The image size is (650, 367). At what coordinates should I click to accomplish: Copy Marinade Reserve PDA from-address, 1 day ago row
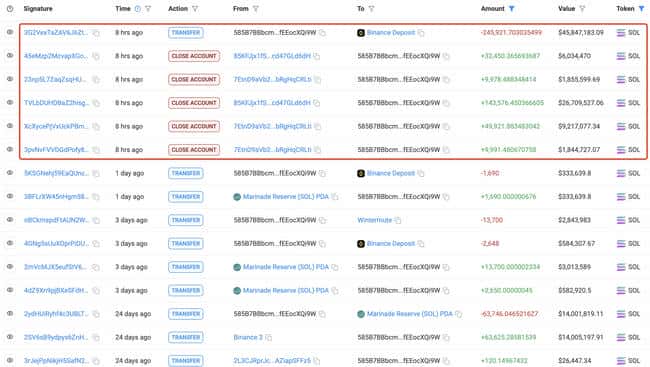click(335, 197)
